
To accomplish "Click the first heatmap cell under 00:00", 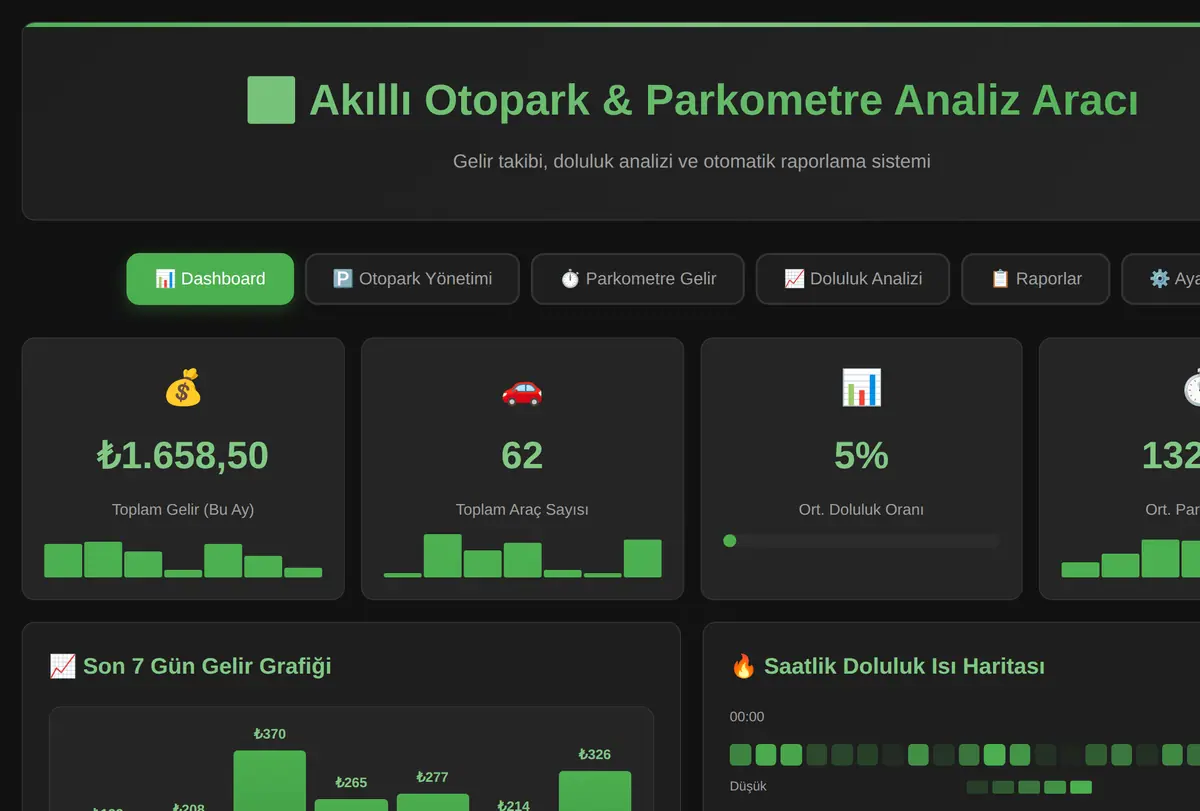I will pos(740,755).
